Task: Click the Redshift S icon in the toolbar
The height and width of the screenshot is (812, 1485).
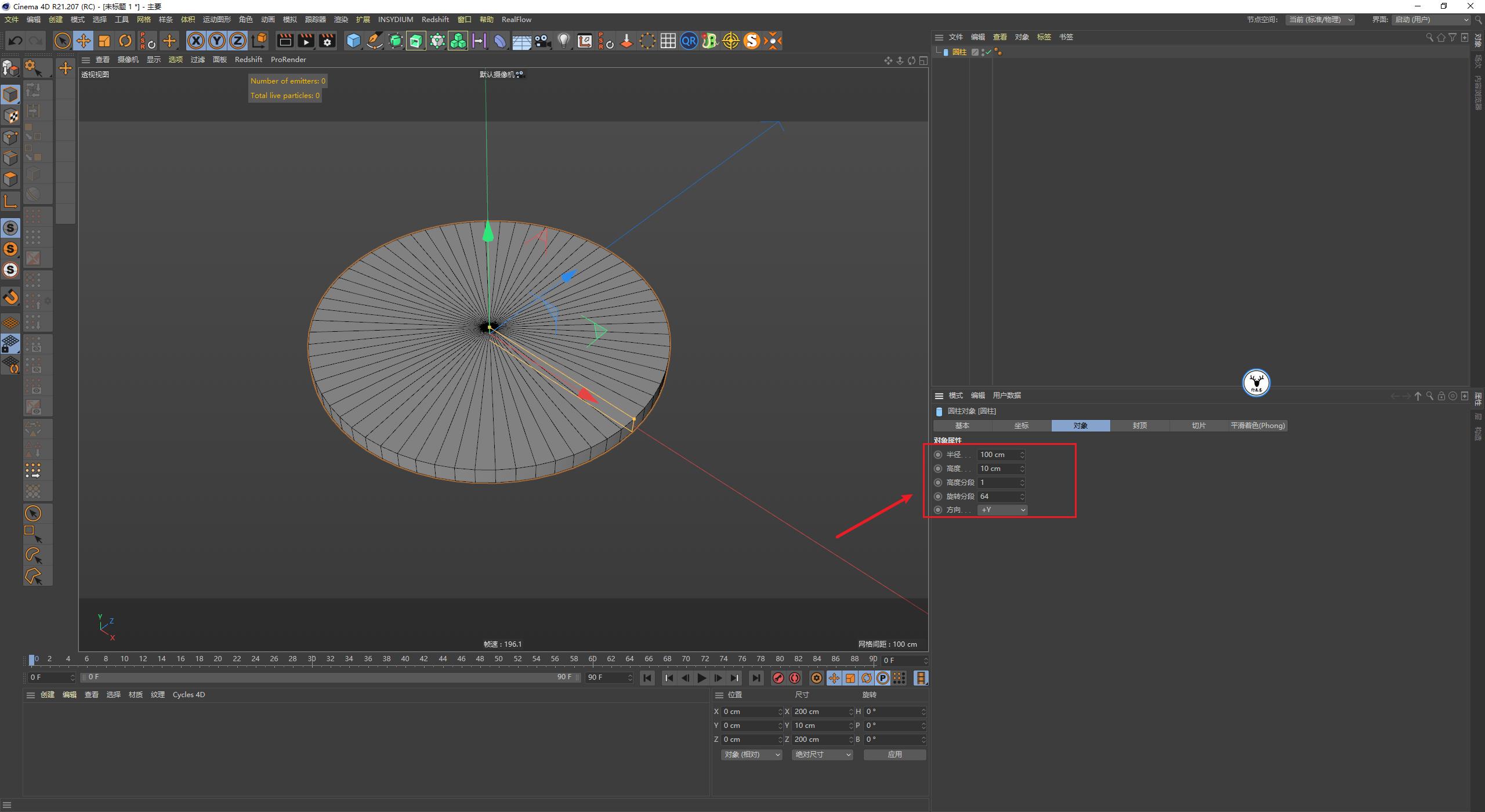Action: 751,41
